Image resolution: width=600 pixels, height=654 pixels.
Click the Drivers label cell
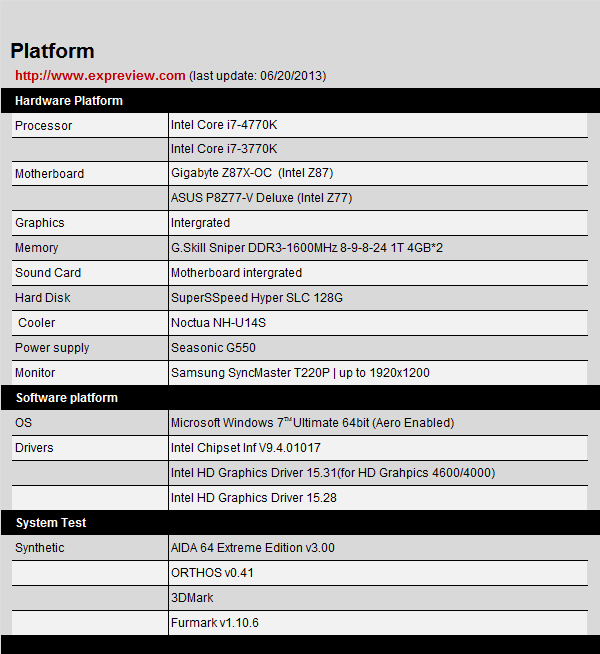click(90, 448)
